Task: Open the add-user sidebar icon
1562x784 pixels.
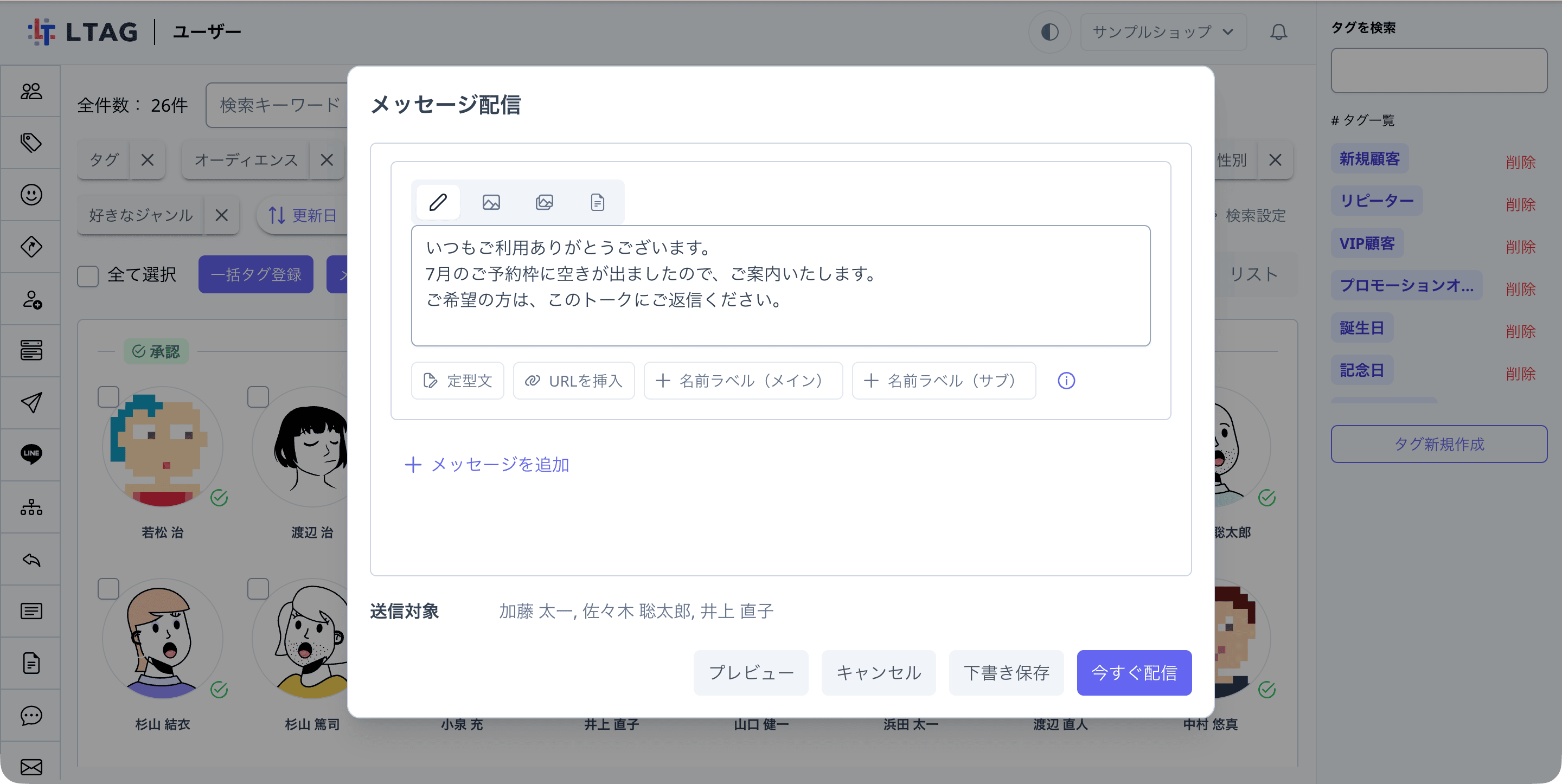Action: [31, 299]
